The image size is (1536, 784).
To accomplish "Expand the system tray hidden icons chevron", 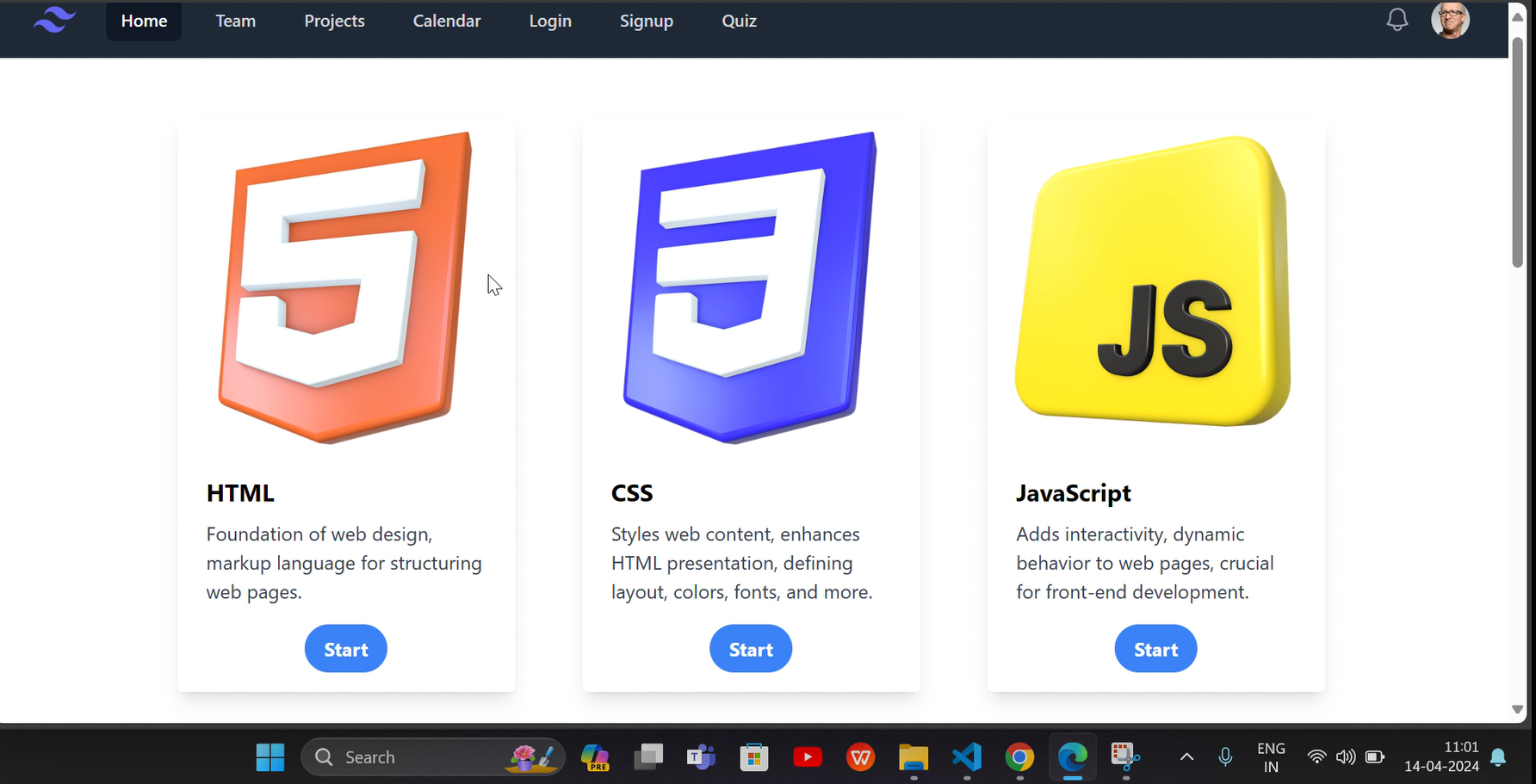I will pyautogui.click(x=1186, y=757).
